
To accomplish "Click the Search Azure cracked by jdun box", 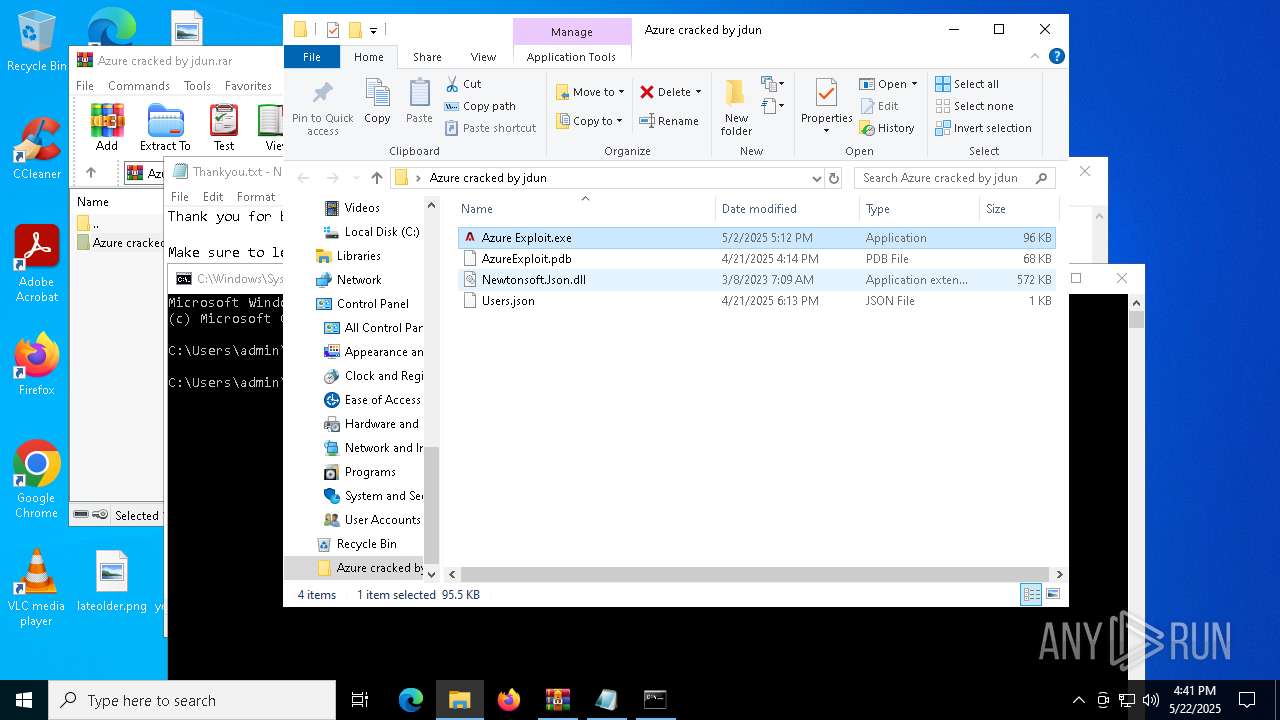I will (955, 178).
